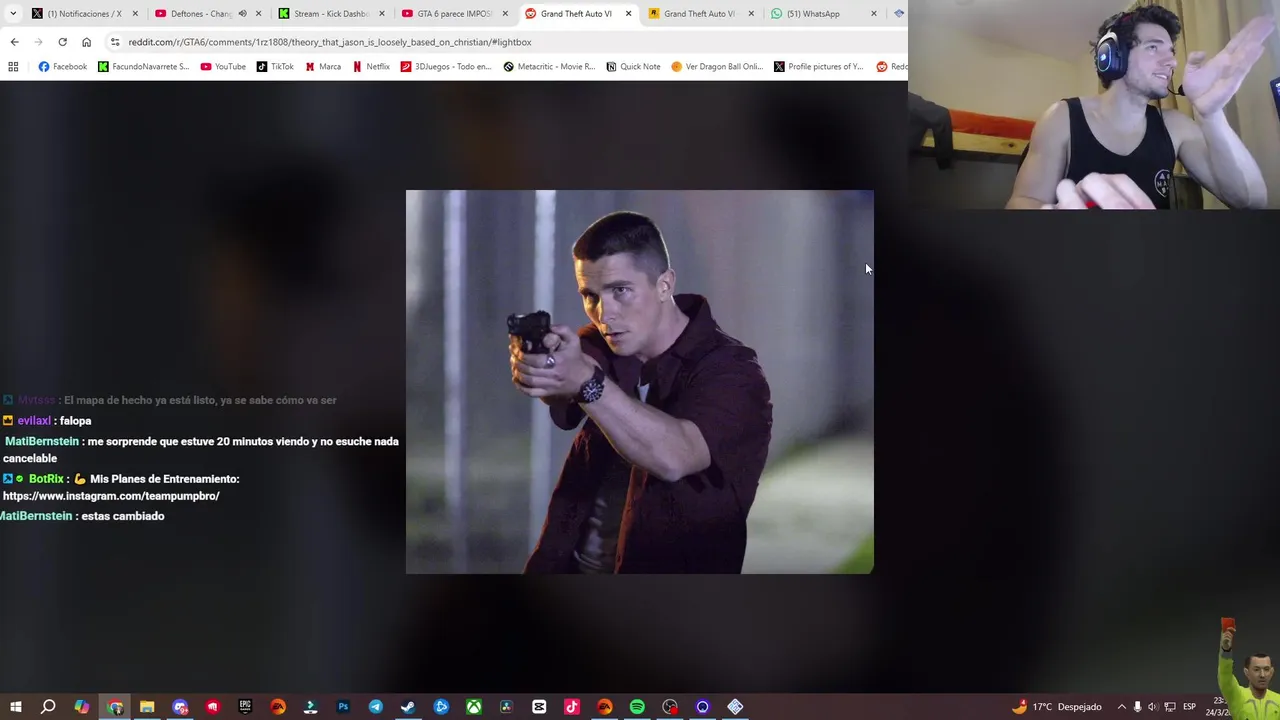Image resolution: width=1280 pixels, height=720 pixels.
Task: Switch the ESP keyboard language indicator
Action: 1189,707
